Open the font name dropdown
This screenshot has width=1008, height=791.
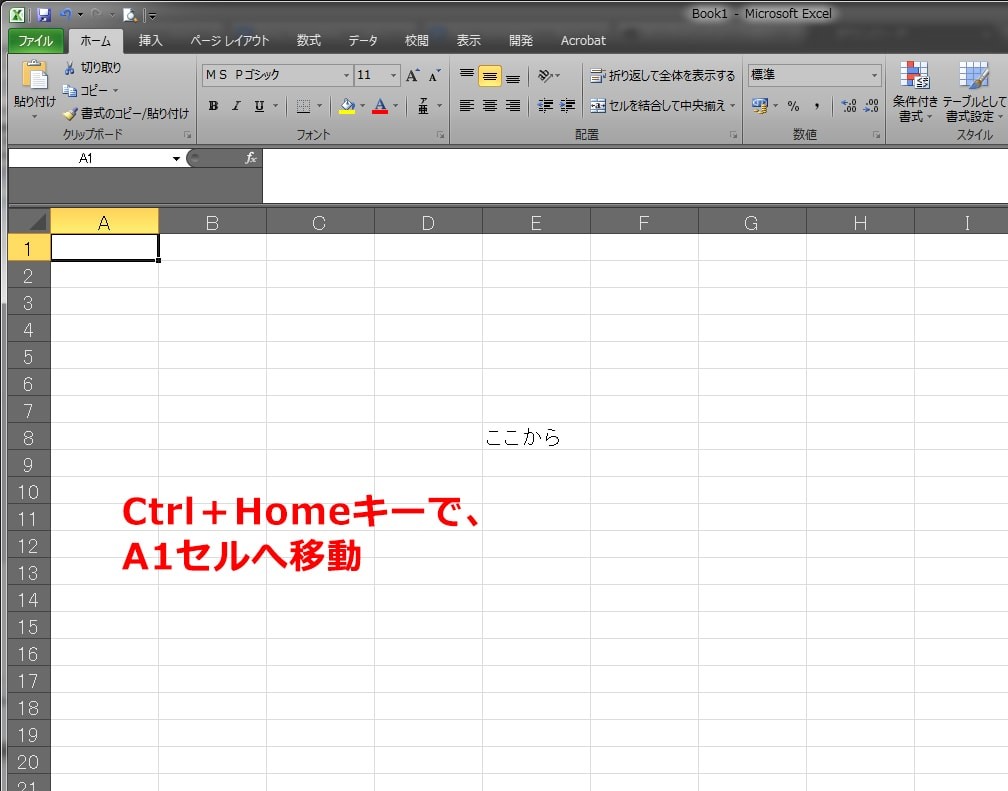345,74
